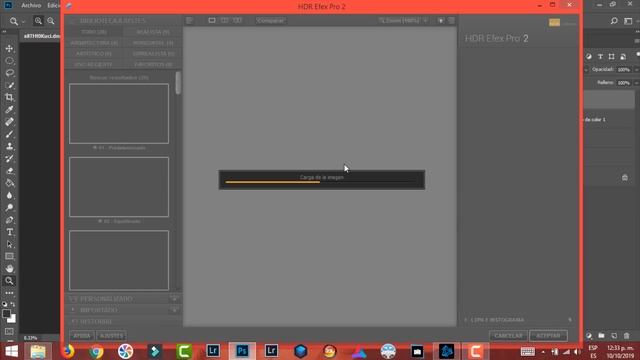This screenshot has height=360, width=640.
Task: Select the Paint Bucket tool in Photoshop
Action: pos(9,183)
